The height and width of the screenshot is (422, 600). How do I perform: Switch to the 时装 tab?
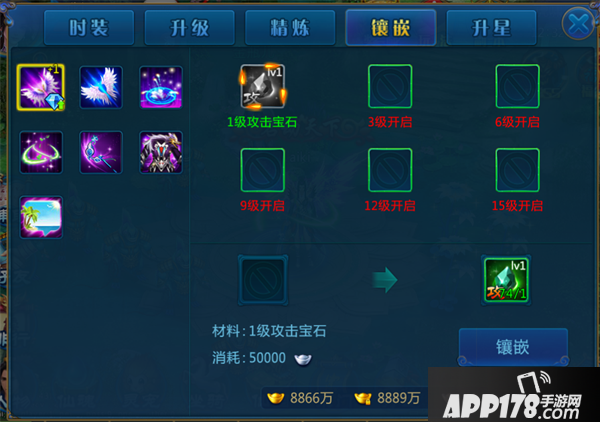tap(89, 28)
